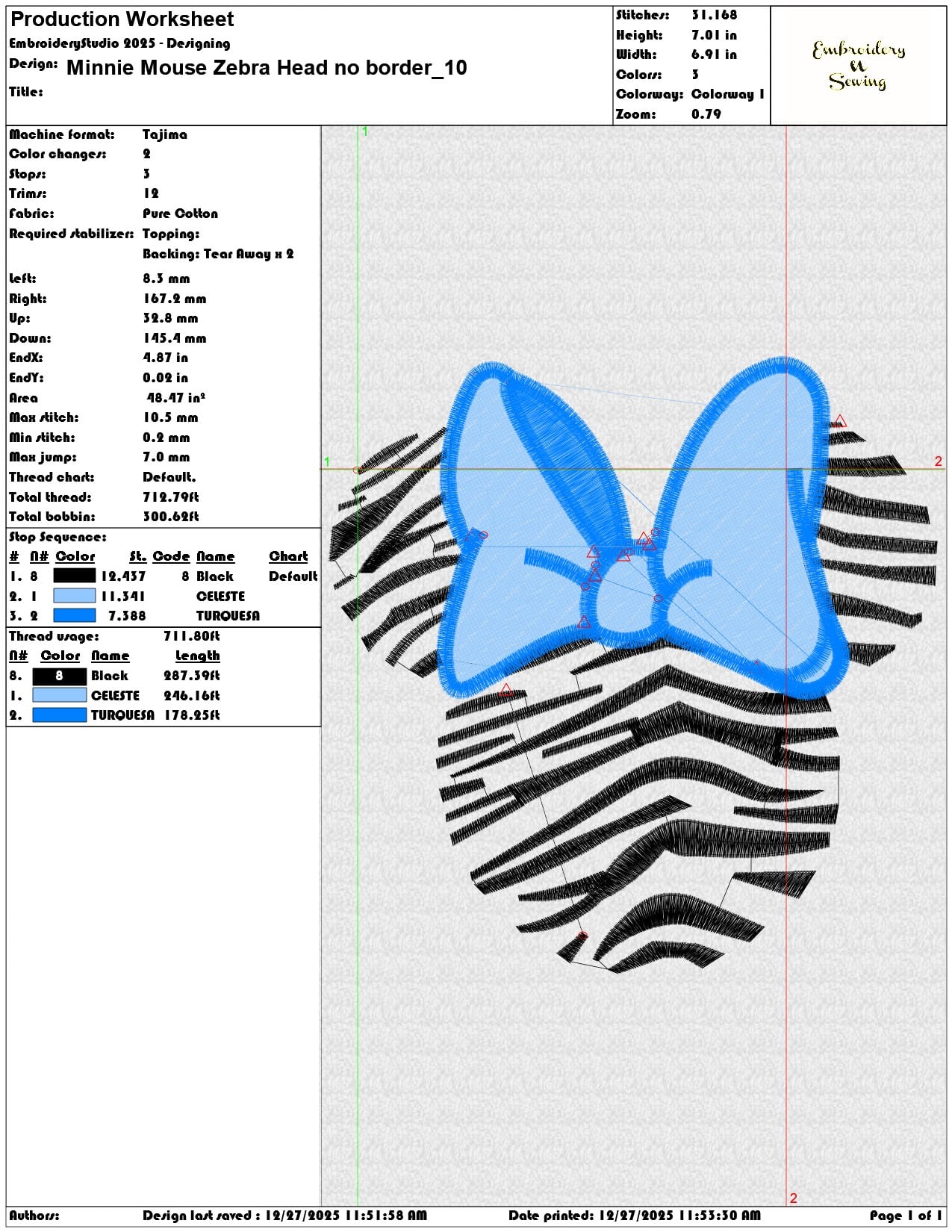This screenshot has width=952, height=1232.
Task: Click the Chart column header
Action: click(288, 556)
